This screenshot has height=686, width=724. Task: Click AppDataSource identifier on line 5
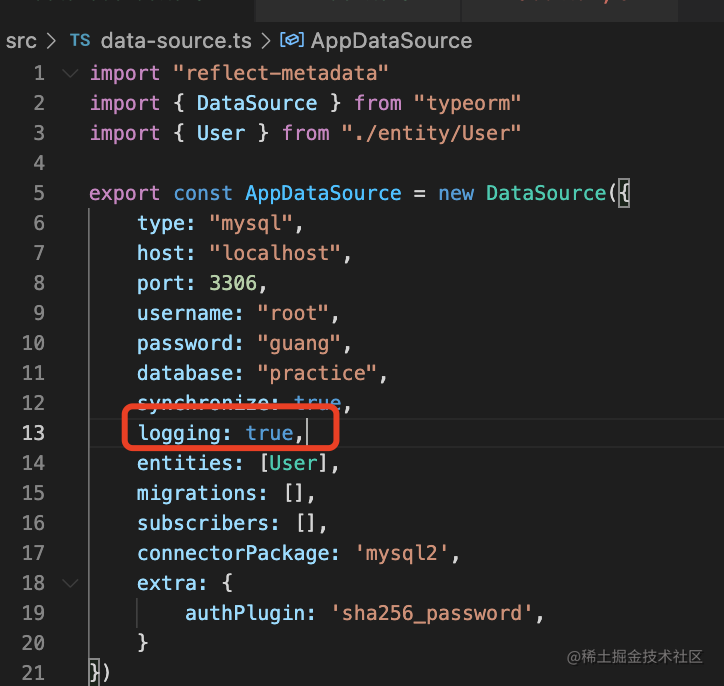[x=323, y=193]
